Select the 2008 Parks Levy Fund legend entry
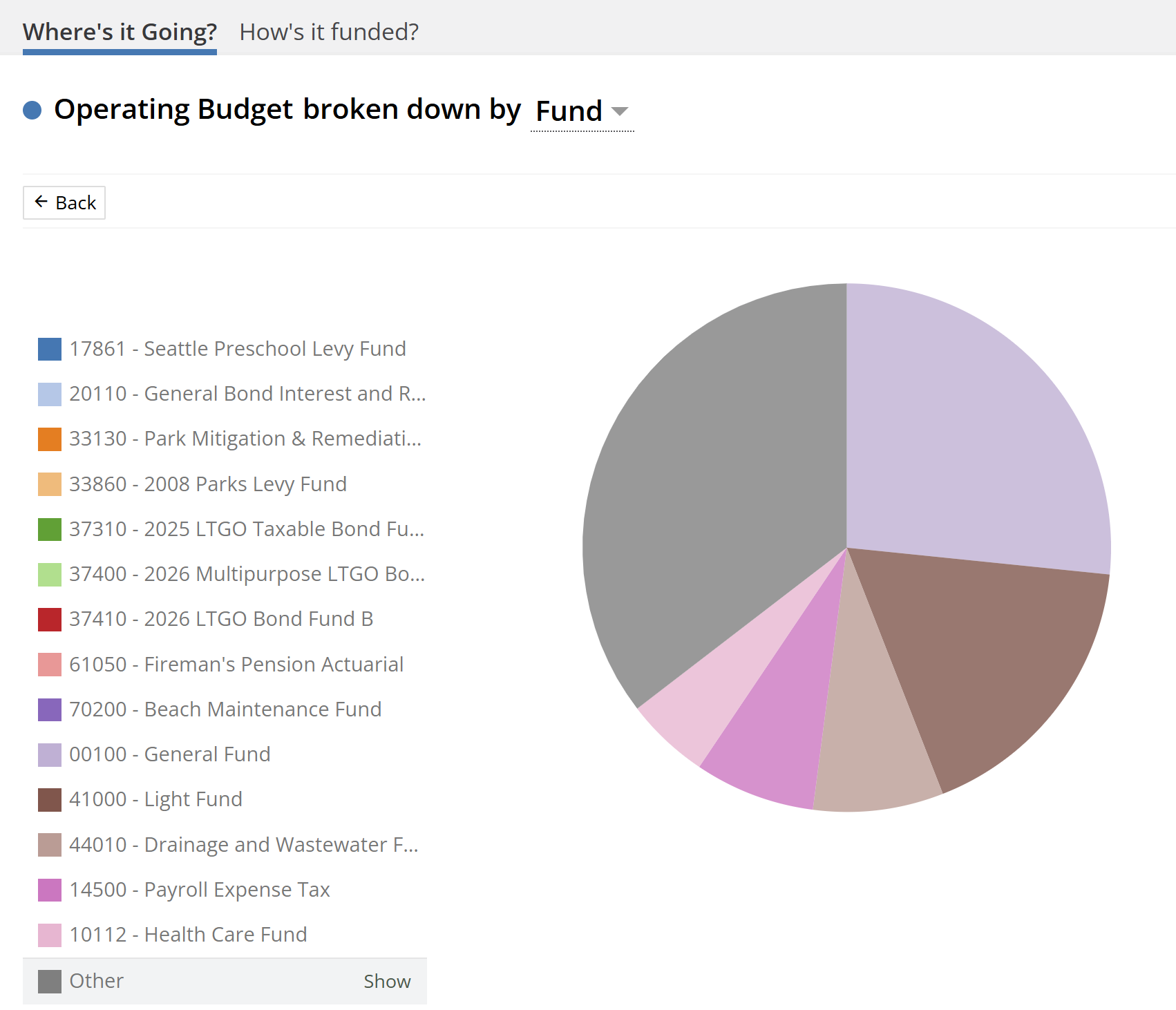This screenshot has height=1010, width=1176. coord(207,484)
